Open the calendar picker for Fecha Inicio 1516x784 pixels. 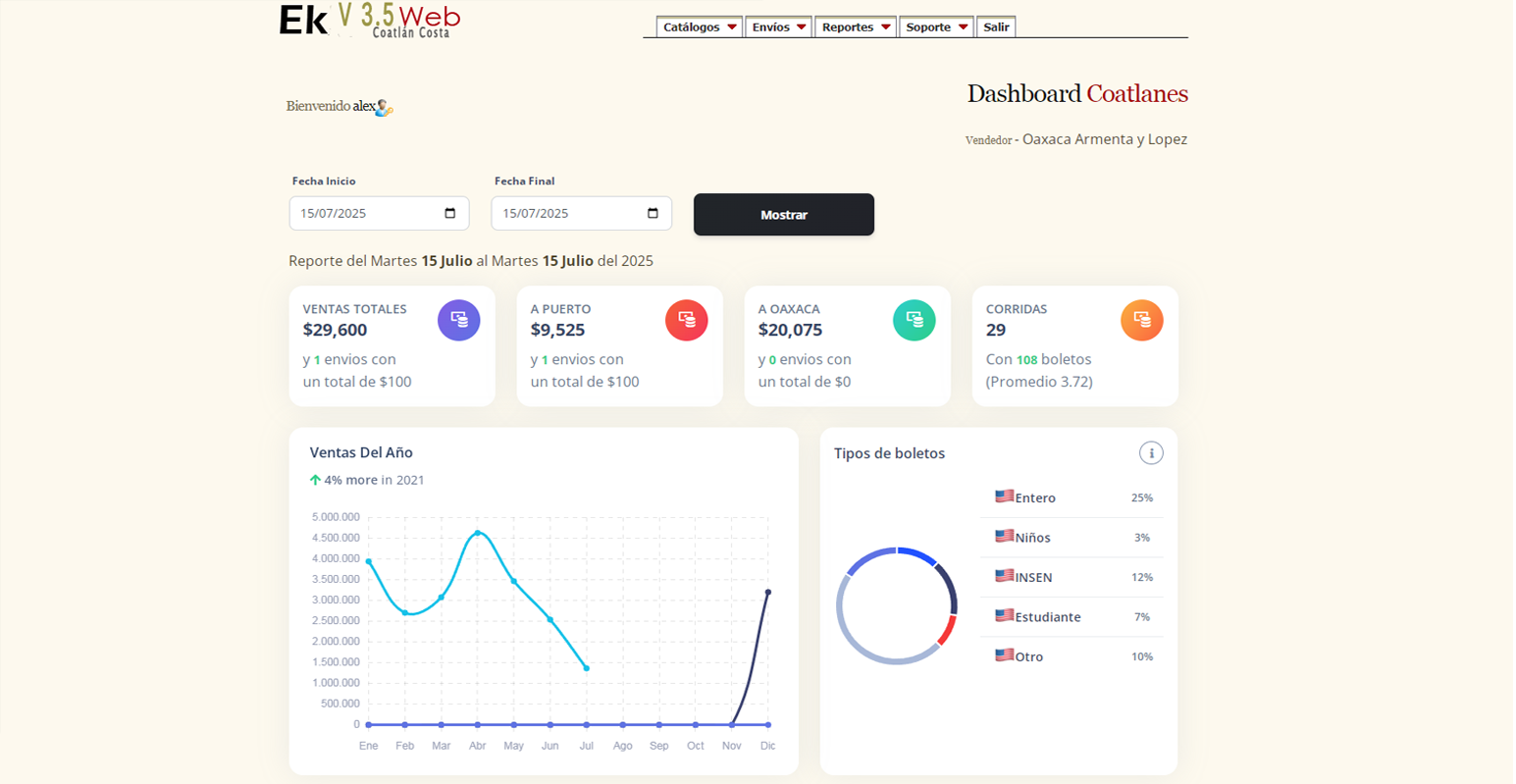pyautogui.click(x=450, y=213)
